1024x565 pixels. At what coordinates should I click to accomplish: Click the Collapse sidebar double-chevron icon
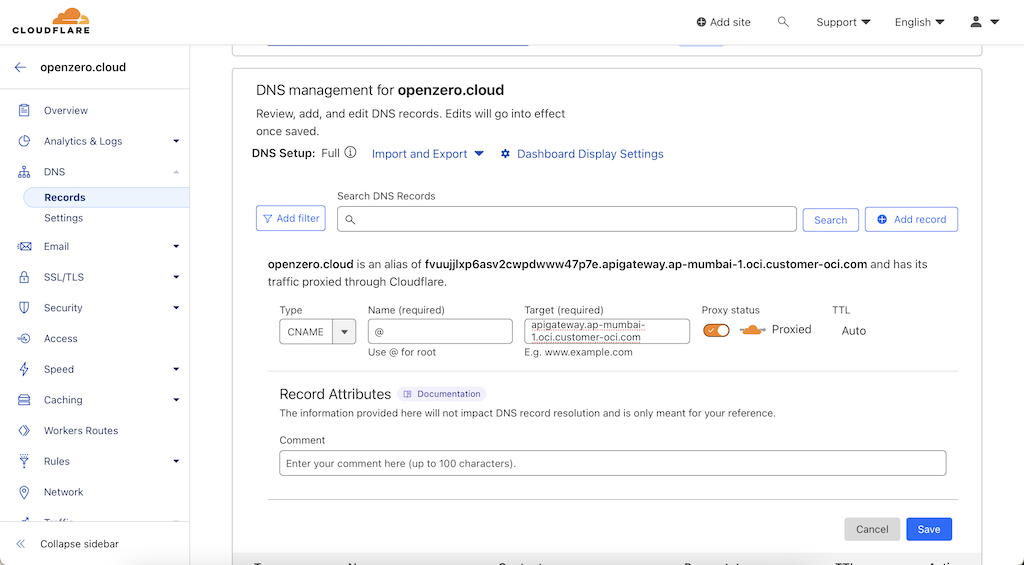[x=20, y=544]
